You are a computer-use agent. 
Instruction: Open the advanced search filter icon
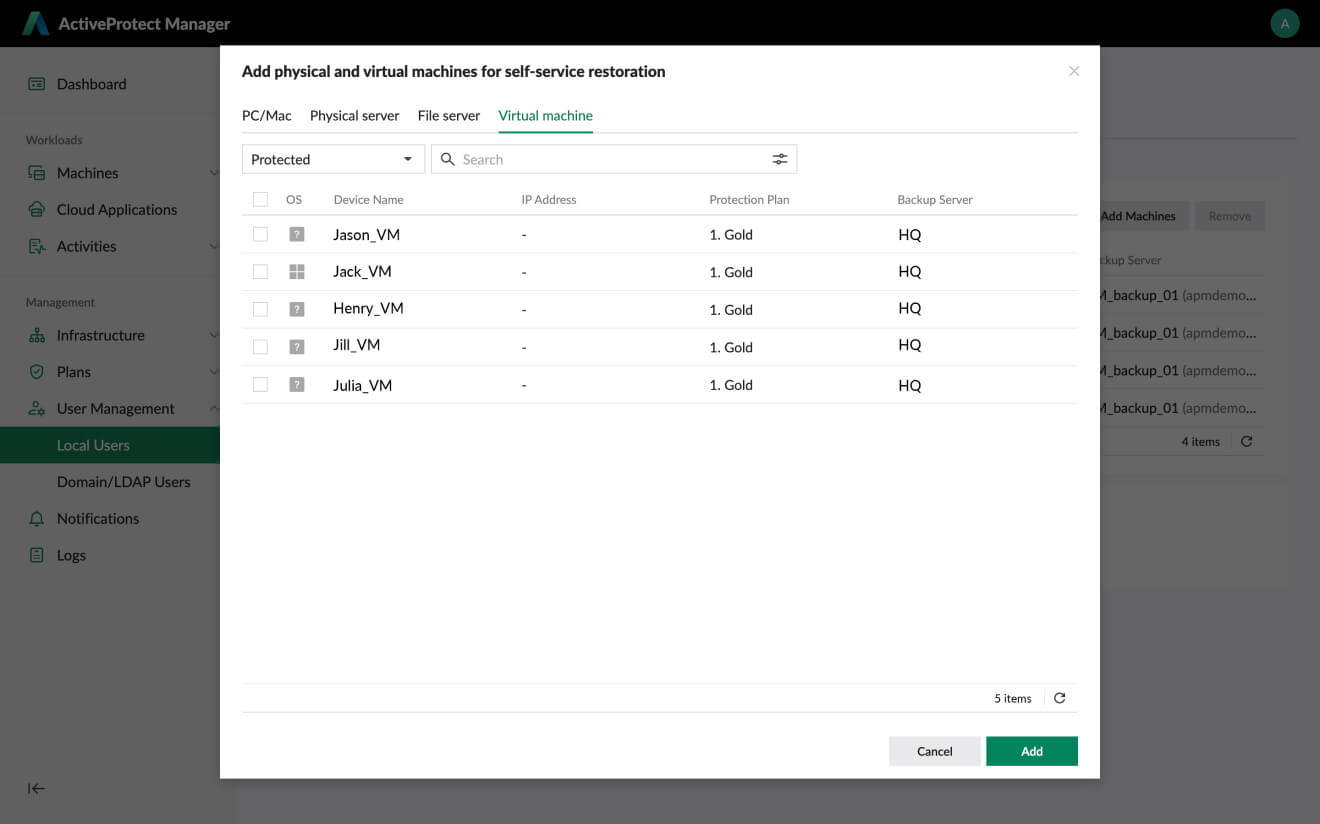coord(780,158)
